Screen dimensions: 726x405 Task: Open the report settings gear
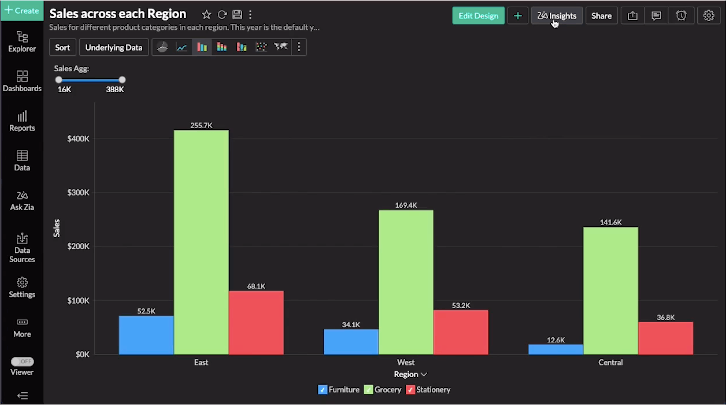(708, 16)
